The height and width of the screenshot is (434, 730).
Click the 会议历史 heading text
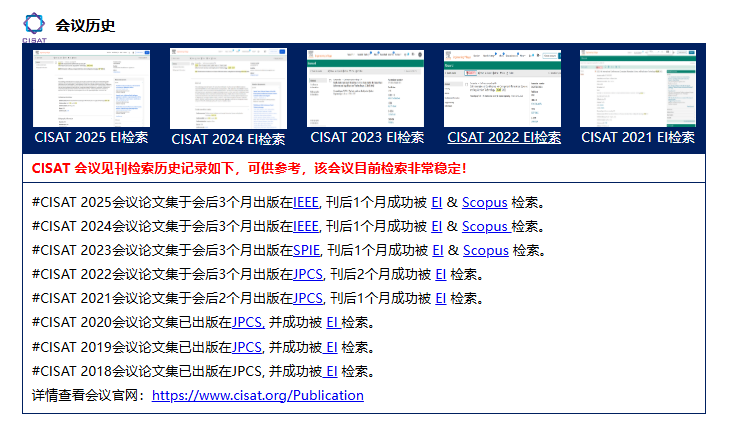85,26
